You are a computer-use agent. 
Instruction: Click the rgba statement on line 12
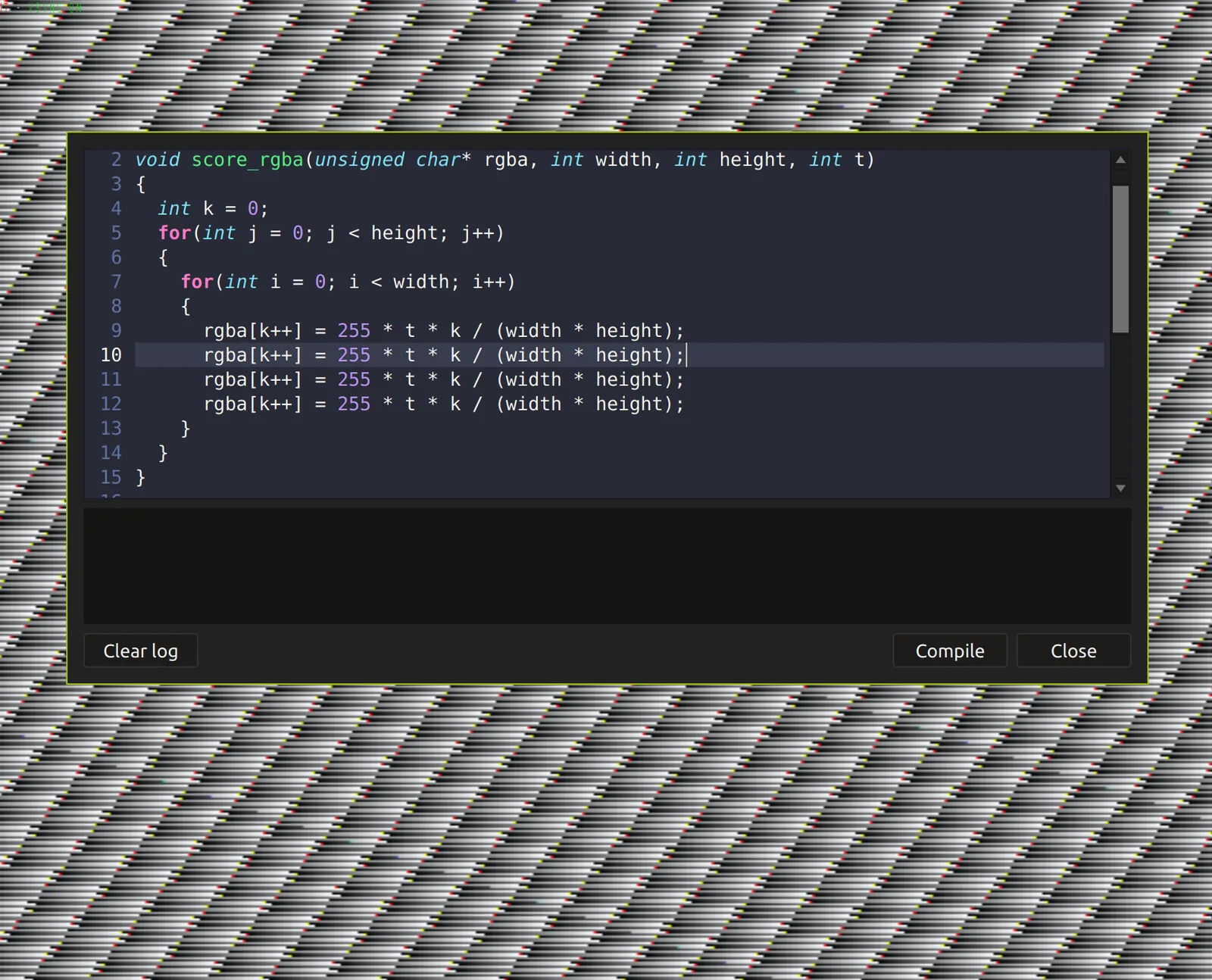[x=444, y=404]
